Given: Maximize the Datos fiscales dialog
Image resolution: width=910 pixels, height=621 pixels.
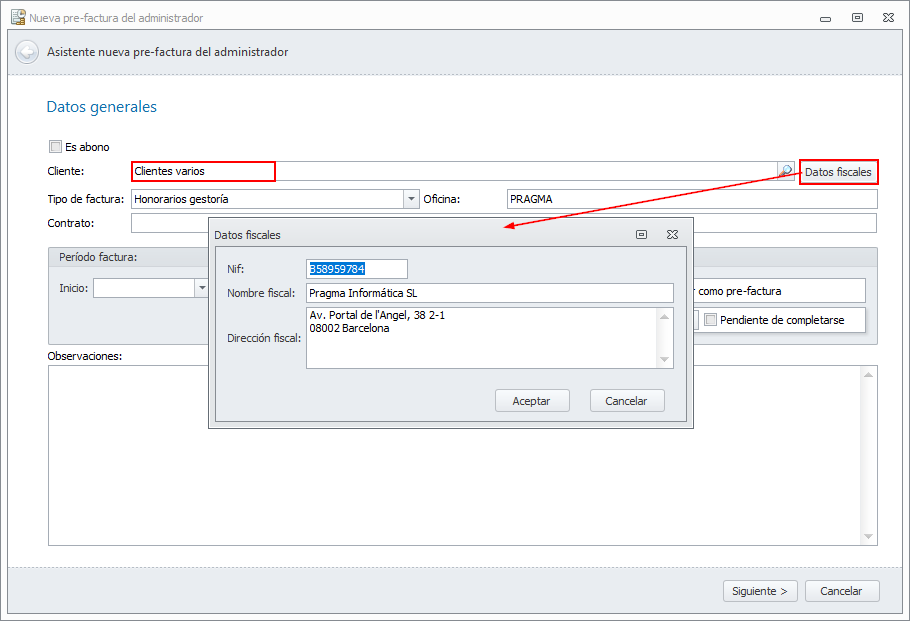Looking at the screenshot, I should coord(641,234).
